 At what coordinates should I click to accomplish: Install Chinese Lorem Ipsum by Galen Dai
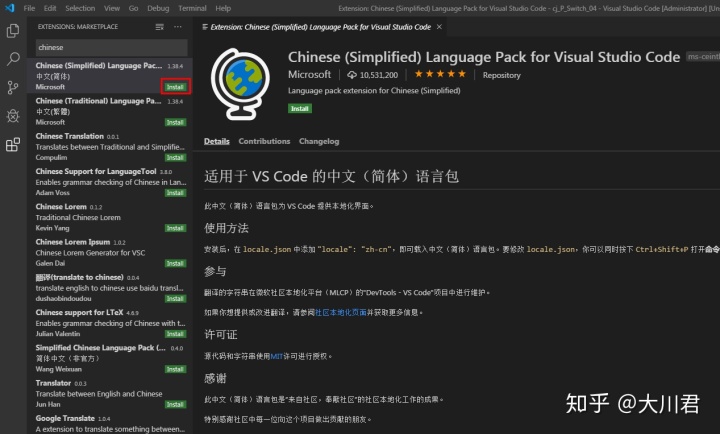pos(175,263)
